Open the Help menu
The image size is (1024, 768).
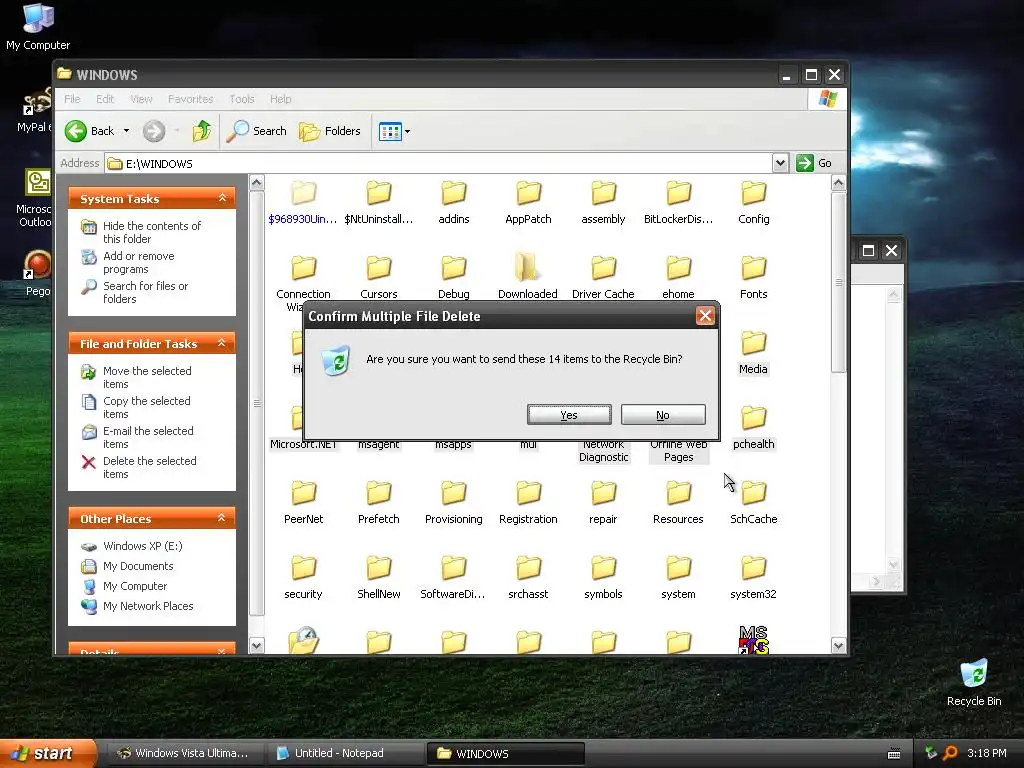coord(280,99)
